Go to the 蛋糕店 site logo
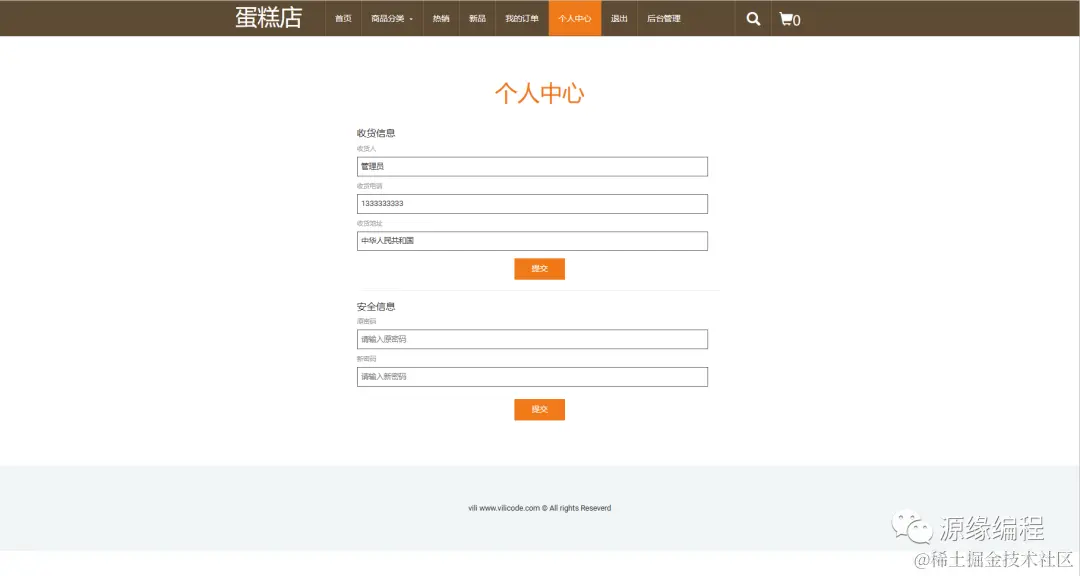This screenshot has height=576, width=1080. click(x=269, y=18)
